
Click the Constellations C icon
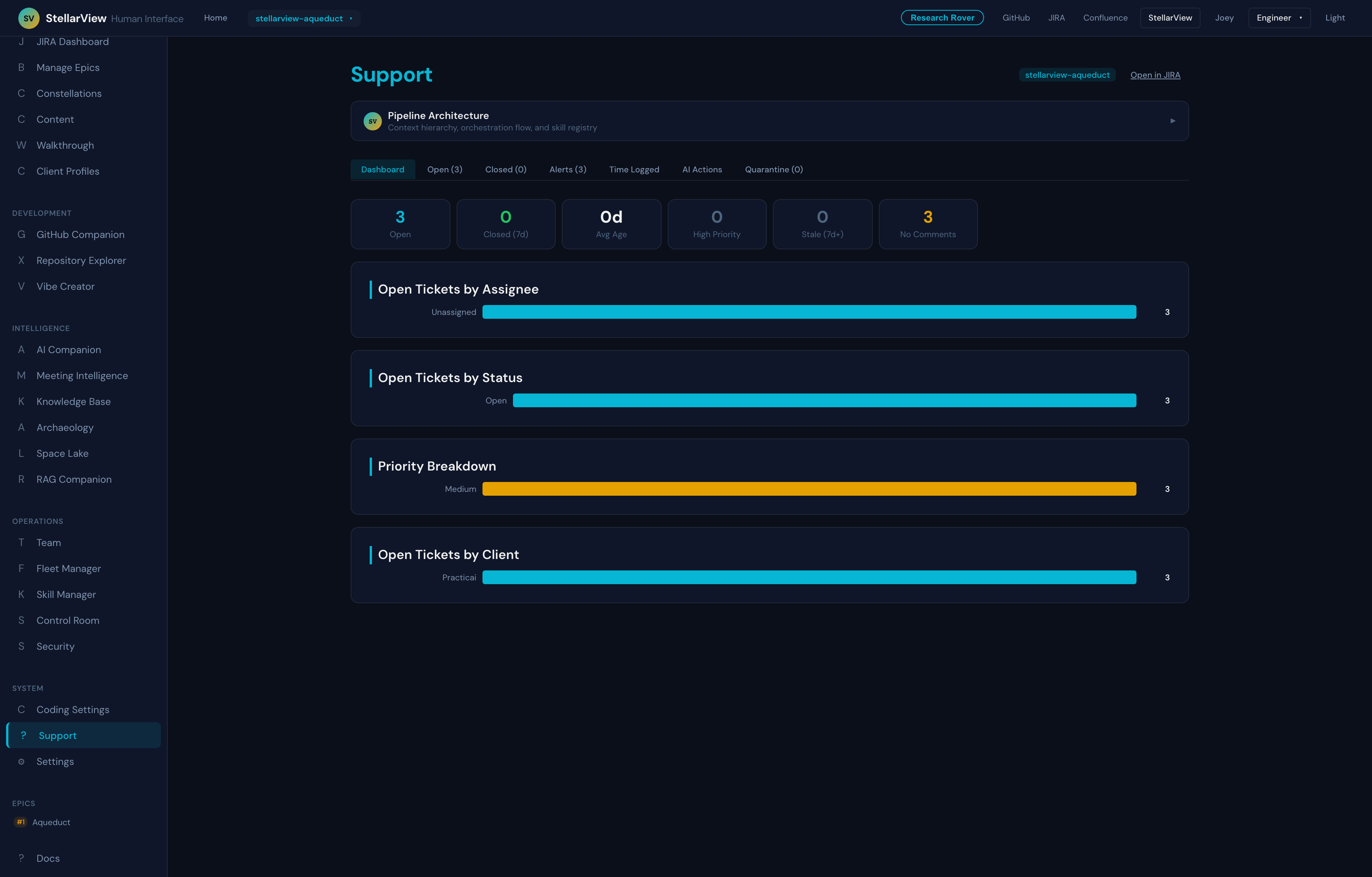coord(21,93)
